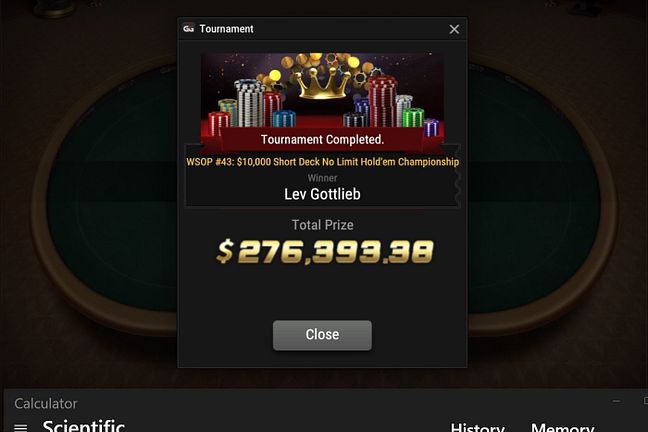This screenshot has height=432, width=648.
Task: Click the GG logo in Tournament dialog
Action: (188, 29)
